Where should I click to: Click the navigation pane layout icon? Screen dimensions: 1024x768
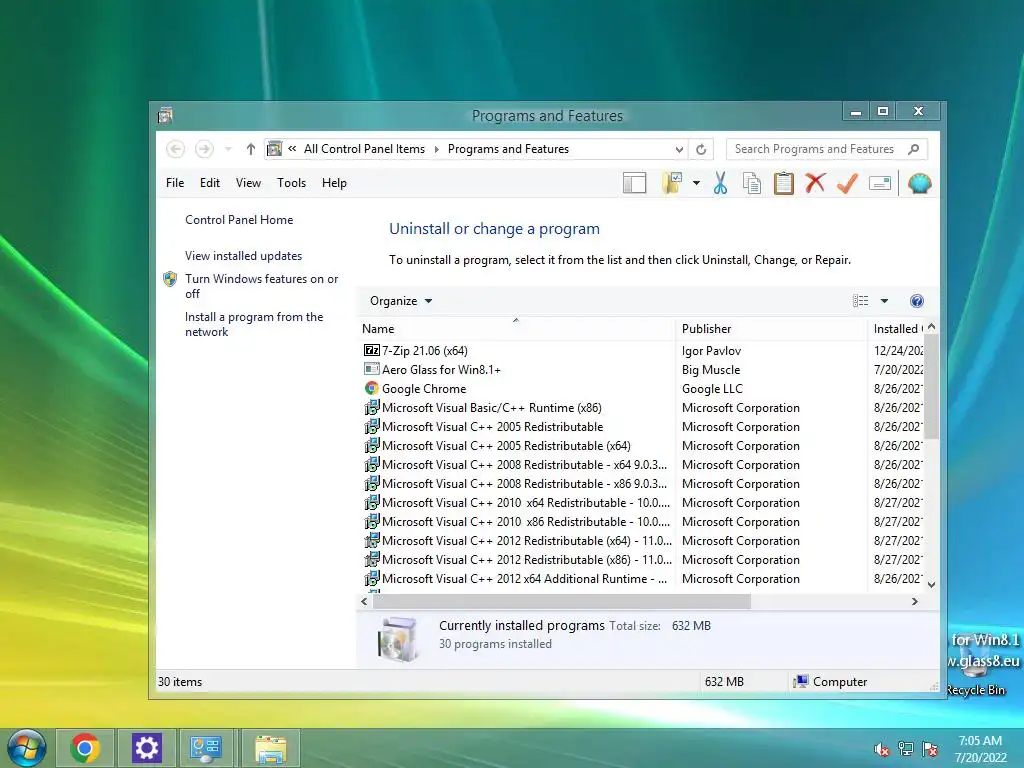tap(634, 184)
